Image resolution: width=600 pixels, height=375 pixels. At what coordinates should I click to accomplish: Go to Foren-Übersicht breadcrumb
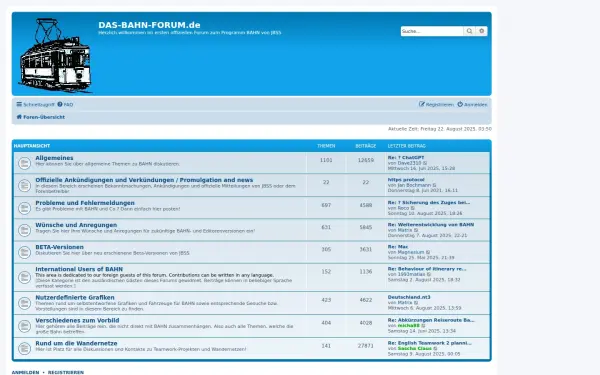pyautogui.click(x=41, y=117)
